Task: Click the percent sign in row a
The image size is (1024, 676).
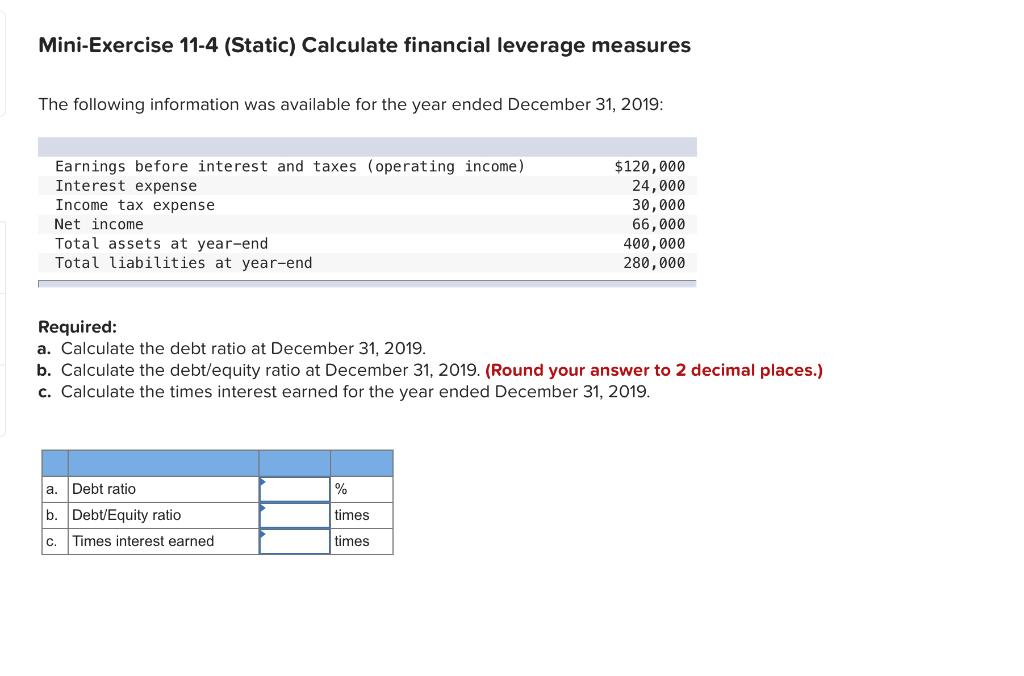Action: [339, 489]
